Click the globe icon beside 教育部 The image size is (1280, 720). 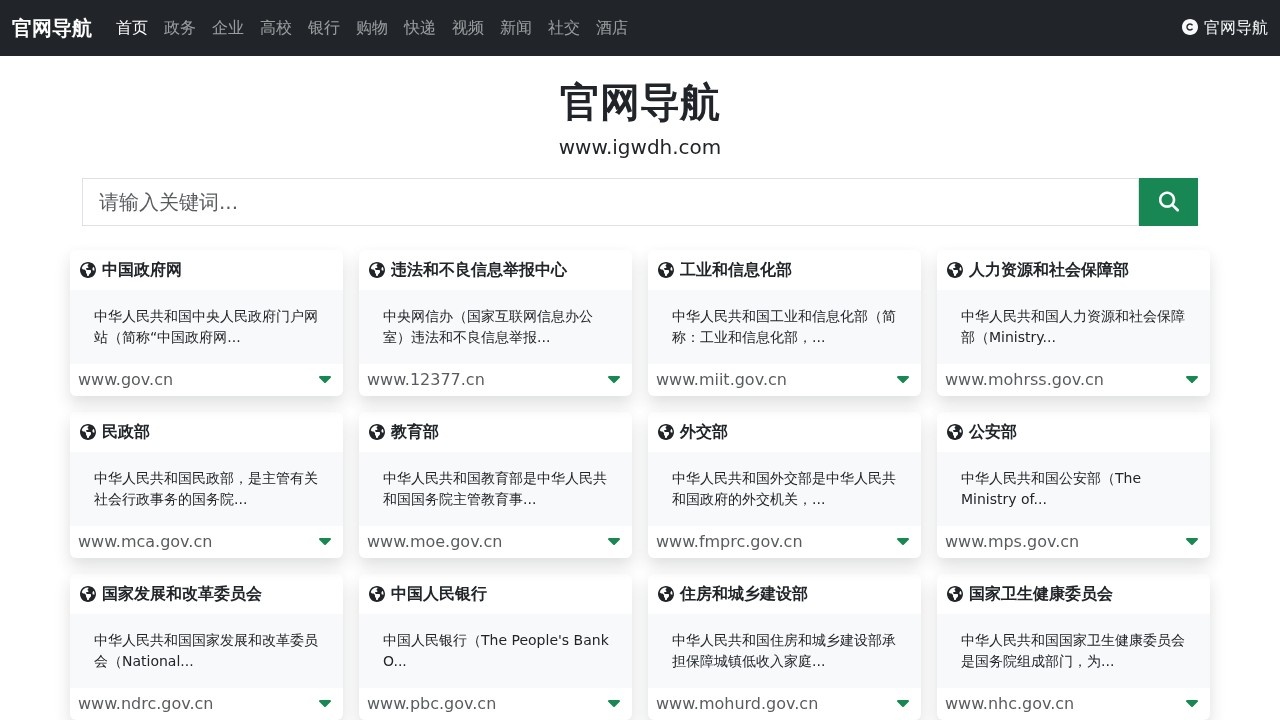tap(376, 432)
